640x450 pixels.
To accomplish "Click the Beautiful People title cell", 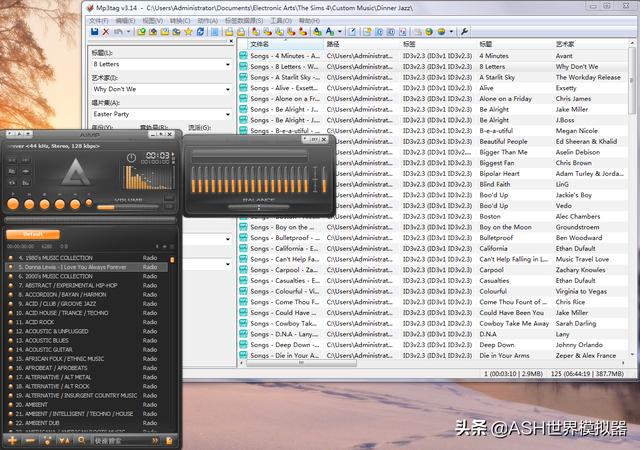I will click(503, 142).
